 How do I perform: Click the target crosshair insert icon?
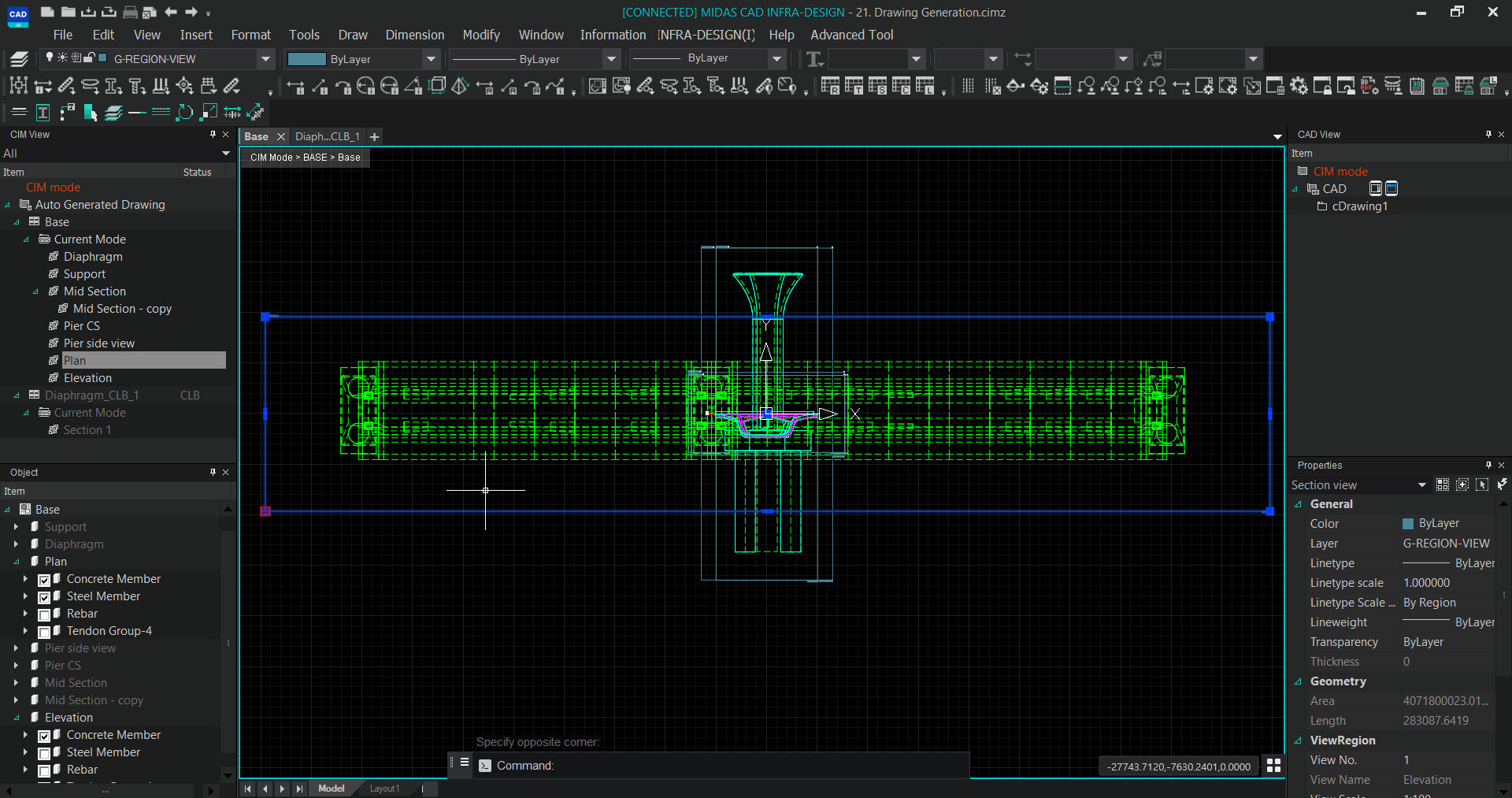(184, 86)
